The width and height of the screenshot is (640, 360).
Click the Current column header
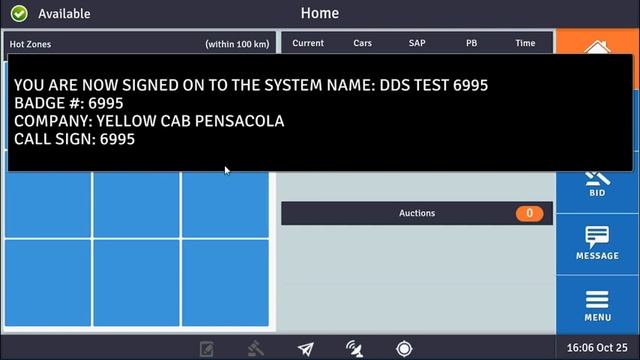308,43
